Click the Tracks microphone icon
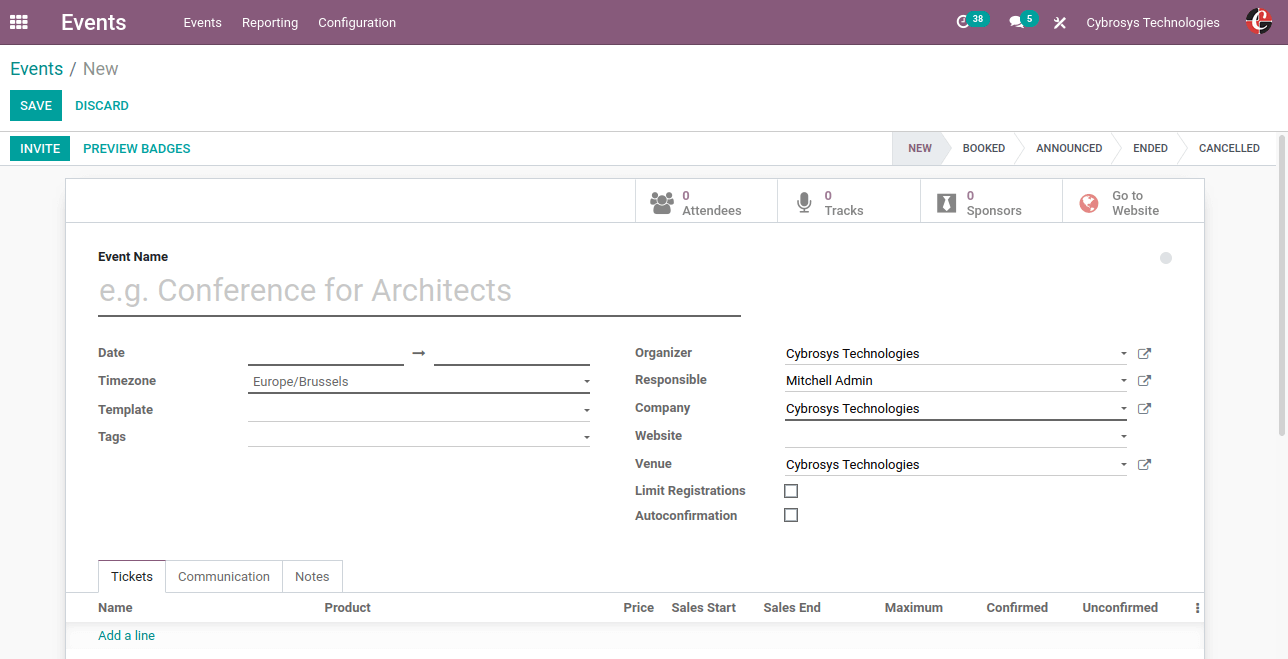 pos(804,203)
